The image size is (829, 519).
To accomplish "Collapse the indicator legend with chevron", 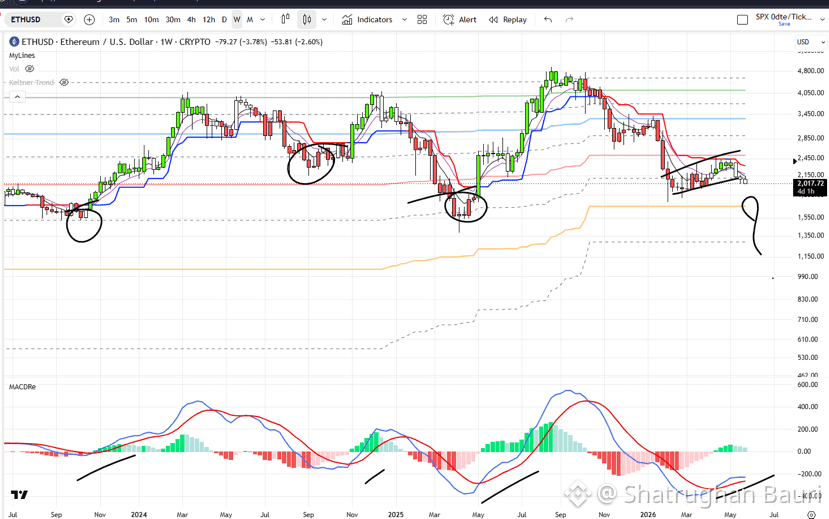I will pyautogui.click(x=17, y=97).
